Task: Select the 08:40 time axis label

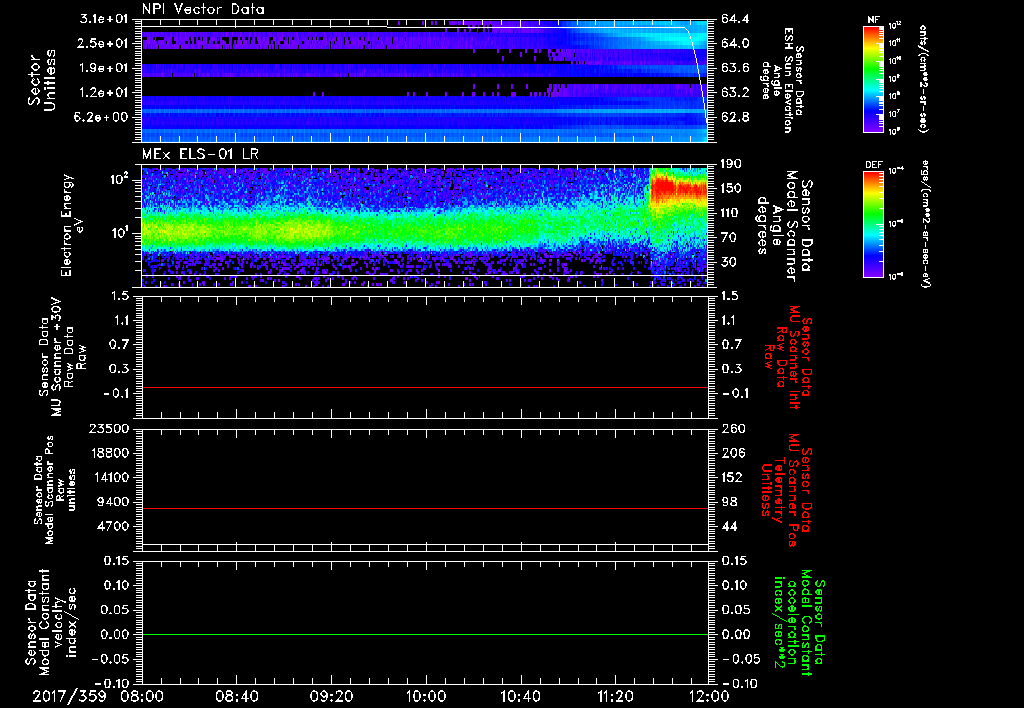Action: [237, 695]
